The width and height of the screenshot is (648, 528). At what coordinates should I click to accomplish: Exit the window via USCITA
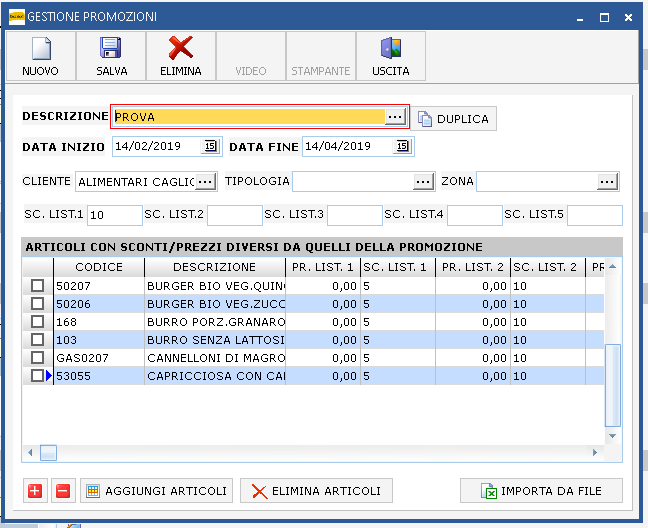391,56
